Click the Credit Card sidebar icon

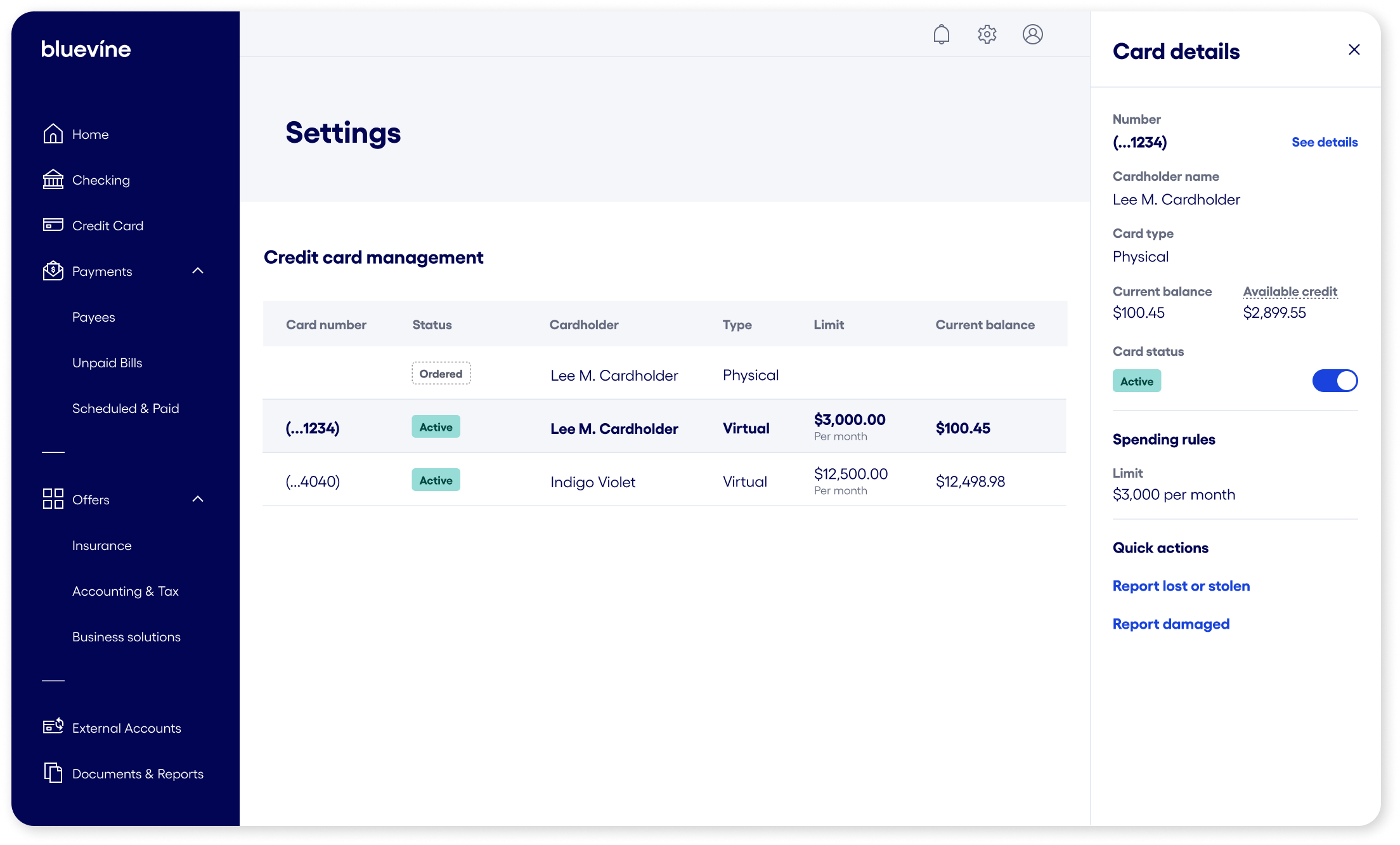53,225
